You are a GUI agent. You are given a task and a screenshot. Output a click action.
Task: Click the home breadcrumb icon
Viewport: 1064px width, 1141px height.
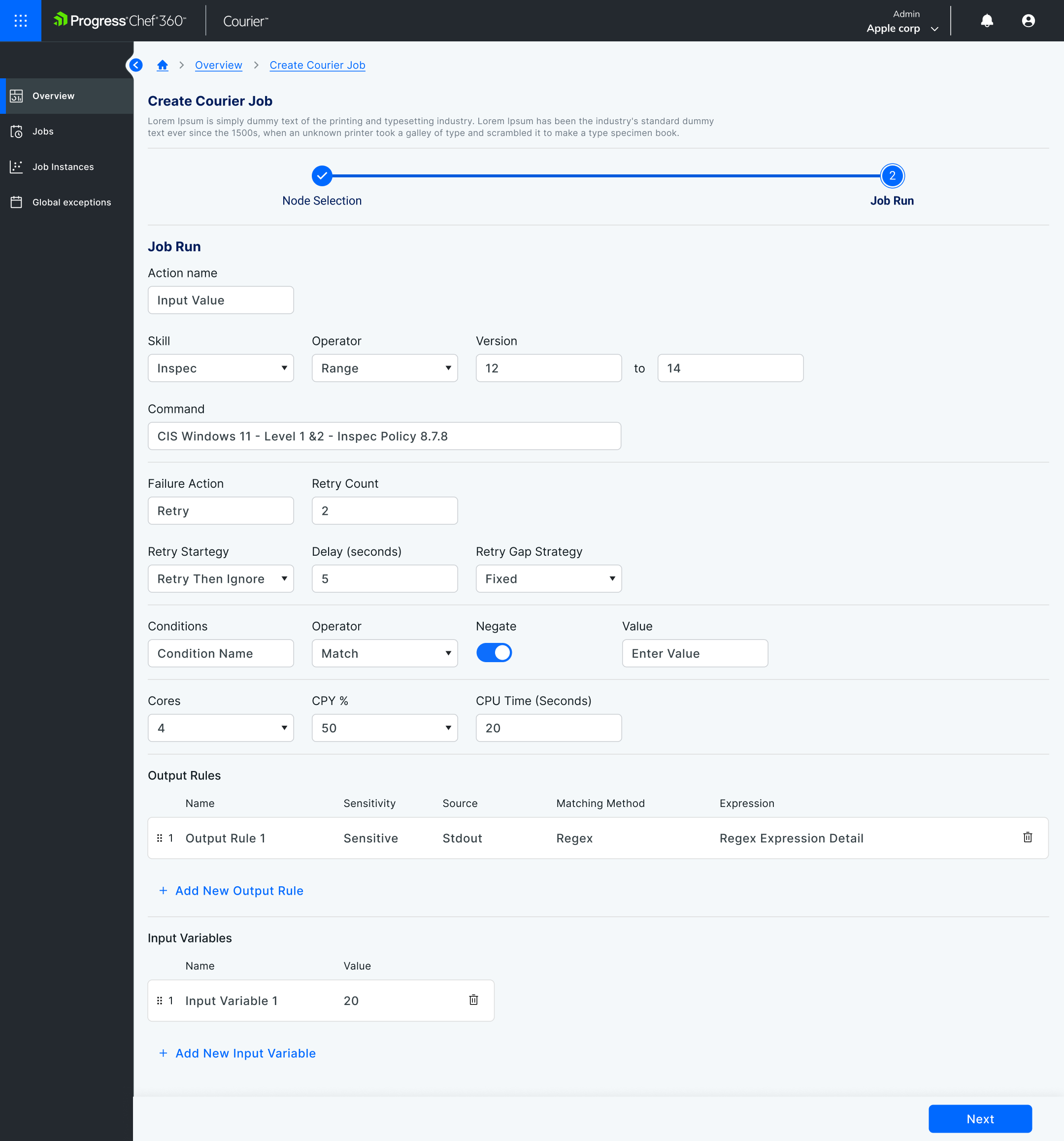click(x=162, y=65)
